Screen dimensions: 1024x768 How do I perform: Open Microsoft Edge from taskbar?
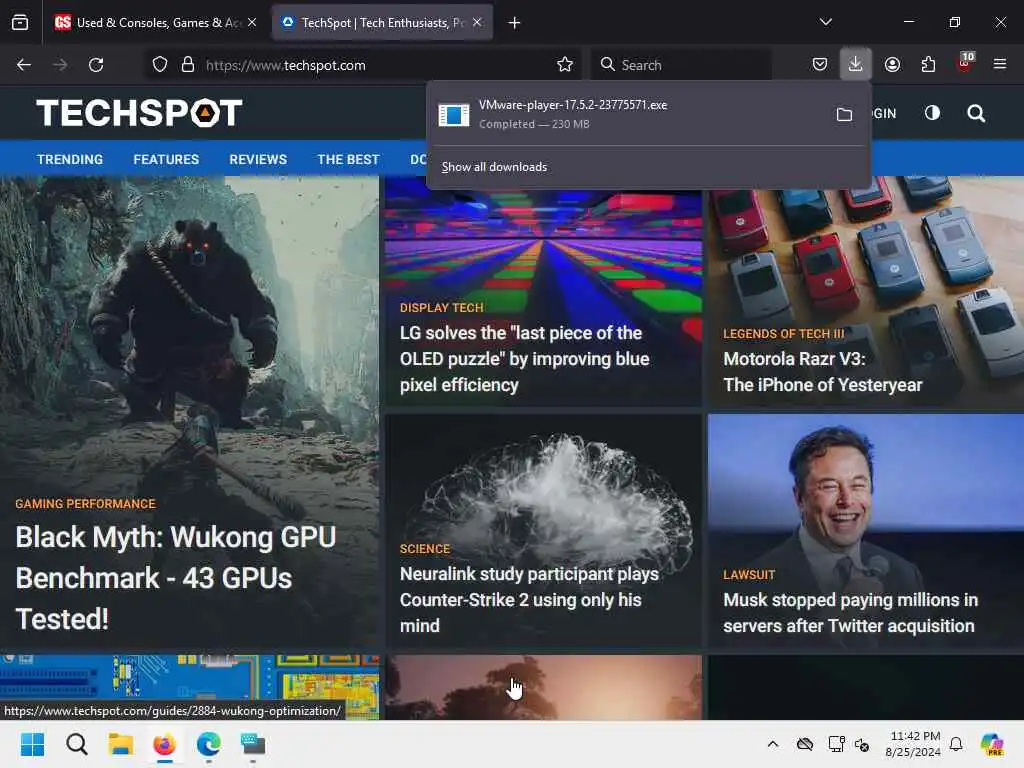coord(208,744)
